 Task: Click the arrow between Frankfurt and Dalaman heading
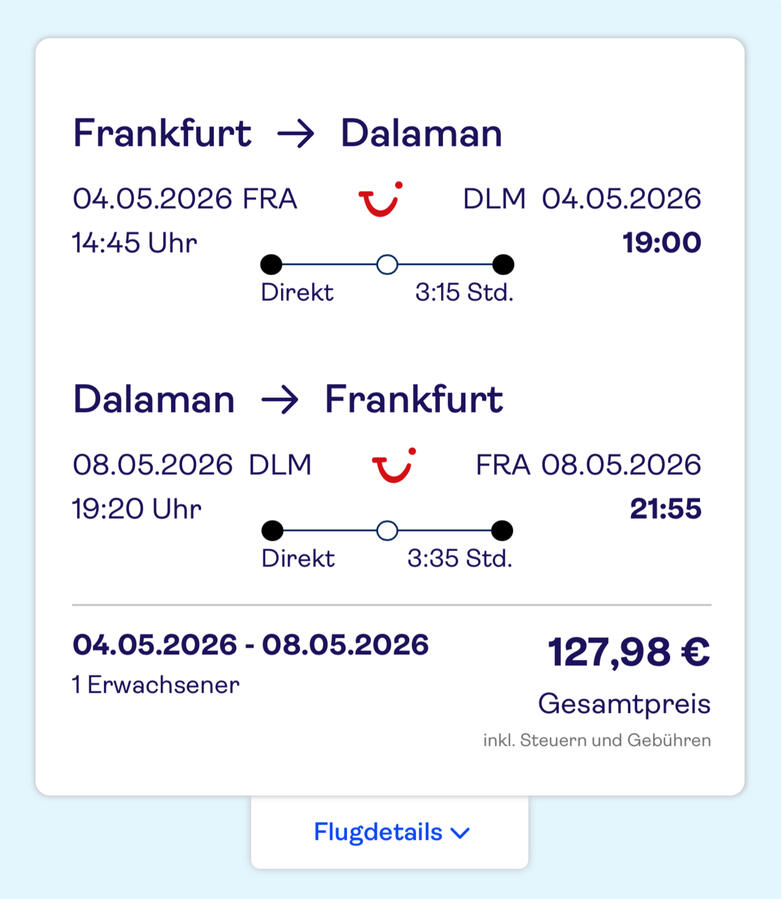[x=295, y=134]
